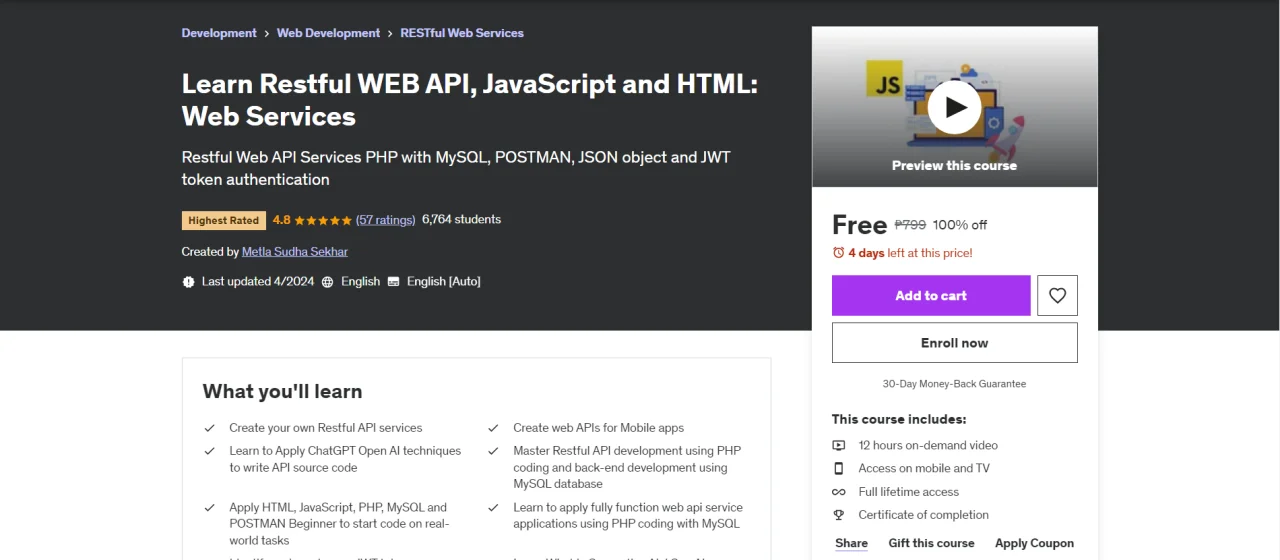Click the star rating icons
1280x560 pixels.
pos(322,220)
